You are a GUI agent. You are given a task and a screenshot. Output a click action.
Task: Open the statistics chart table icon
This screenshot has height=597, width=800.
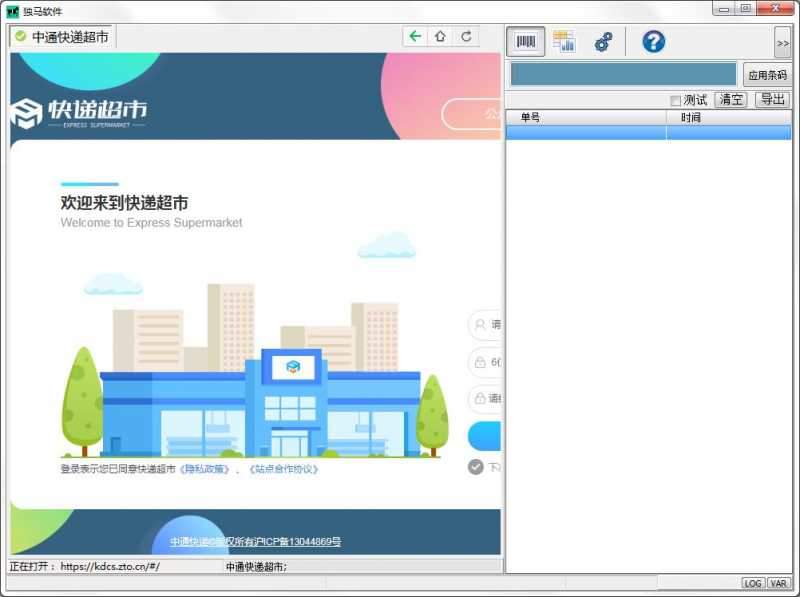pos(564,42)
